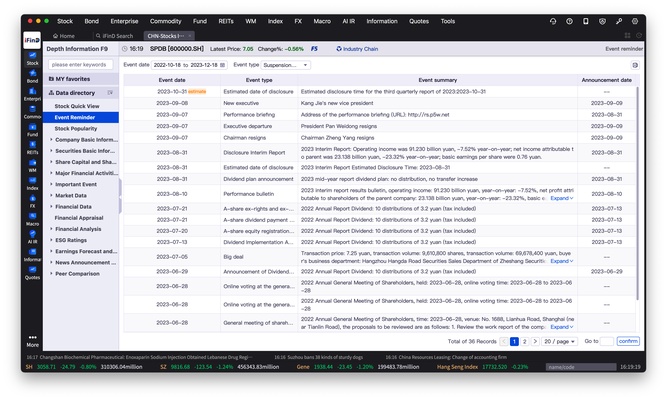Screen dimensions: 667x400
Task: Open the Event type dropdown
Action: coord(285,65)
